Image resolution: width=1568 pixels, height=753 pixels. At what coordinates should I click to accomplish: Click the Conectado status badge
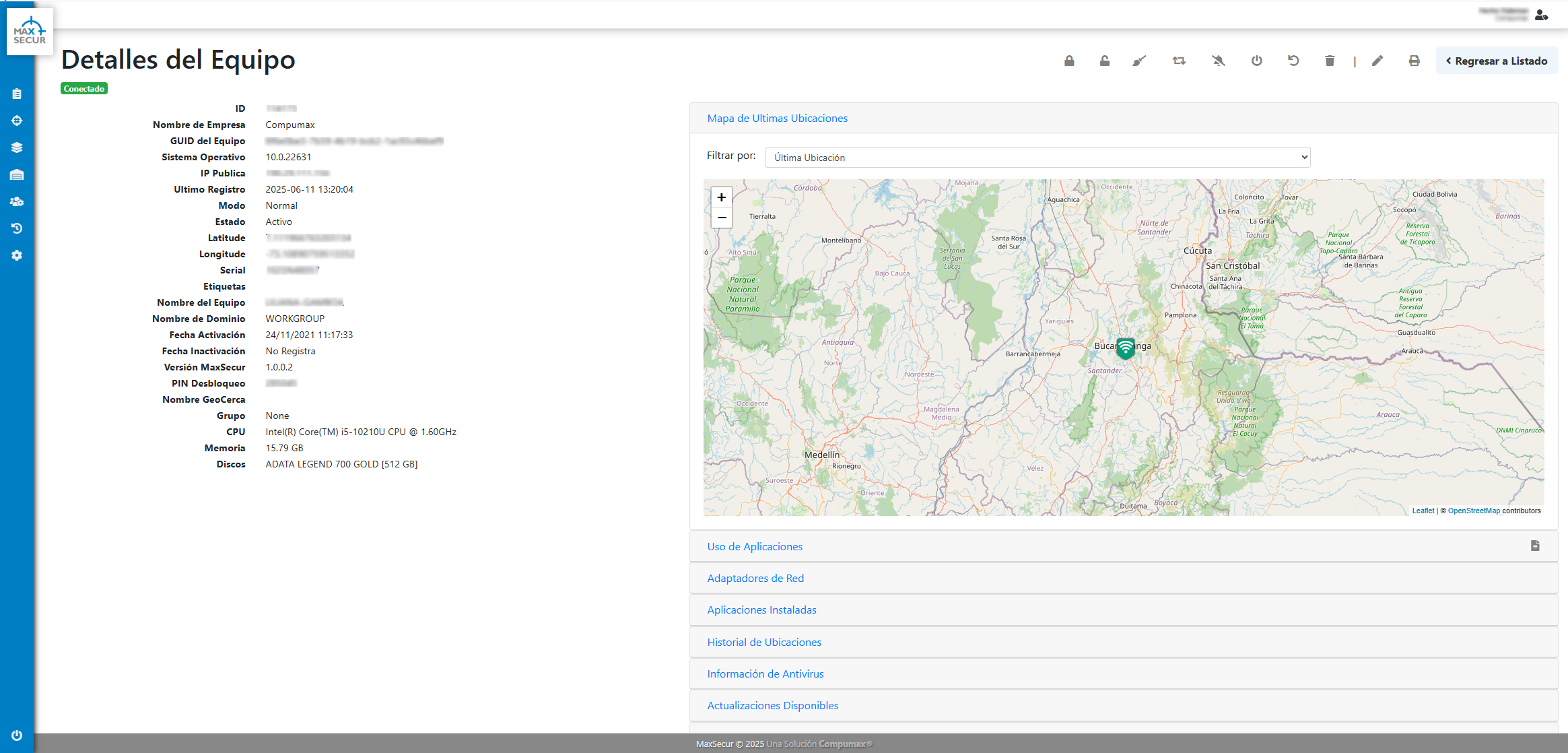click(84, 89)
